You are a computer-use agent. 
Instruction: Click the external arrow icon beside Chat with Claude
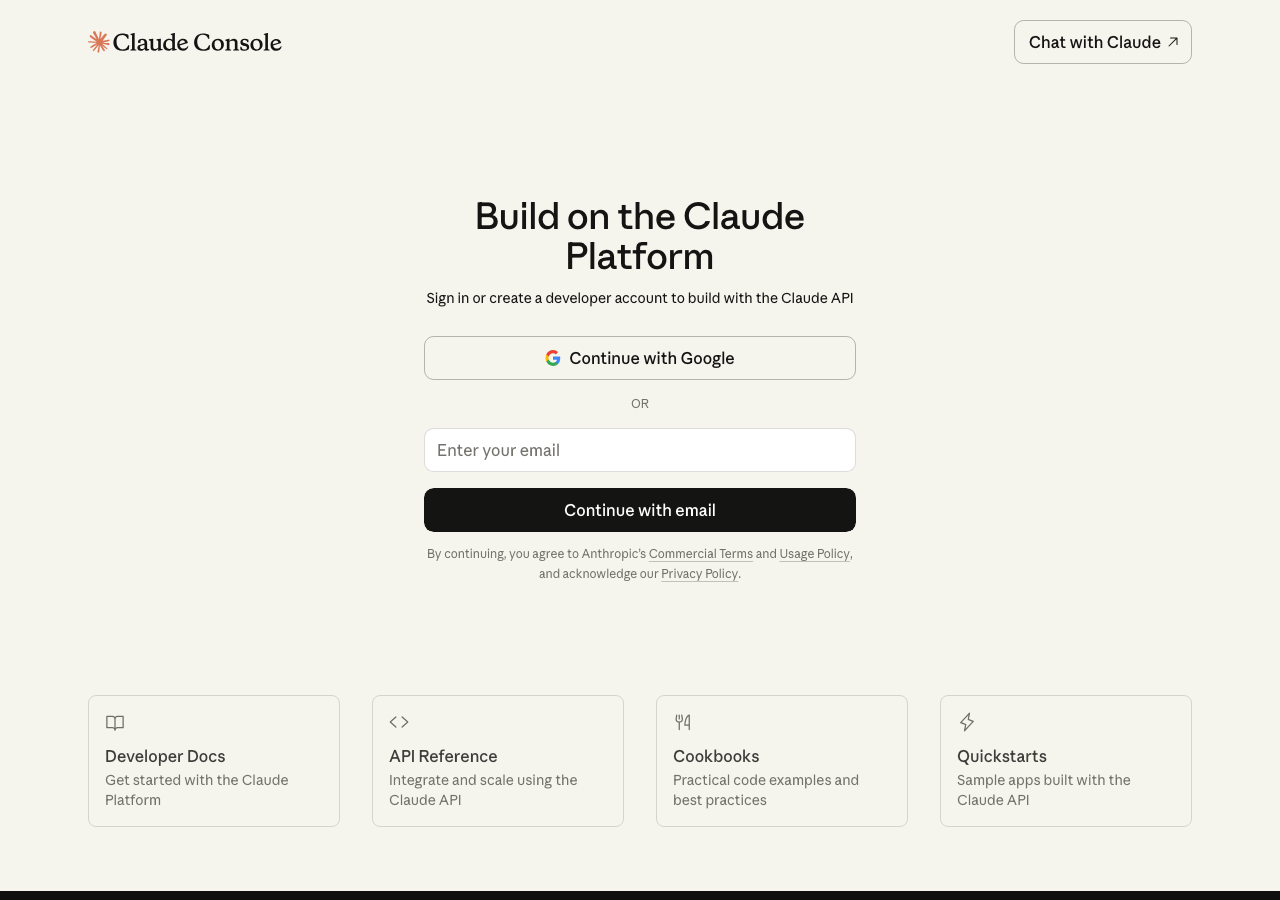pyautogui.click(x=1173, y=42)
